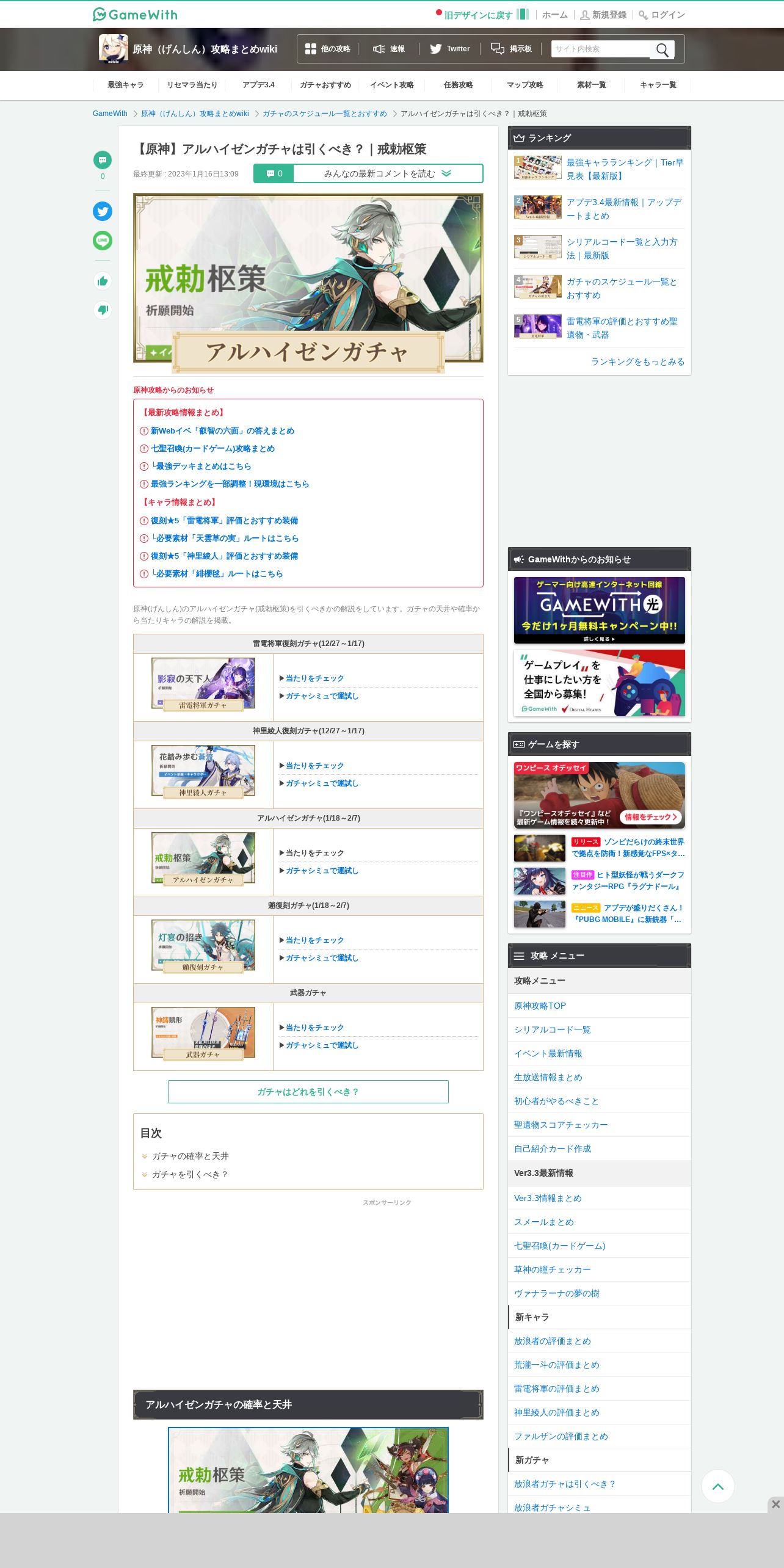Viewport: 784px width, 1568px height.
Task: Click the thumbs-up like icon
Action: click(x=103, y=281)
